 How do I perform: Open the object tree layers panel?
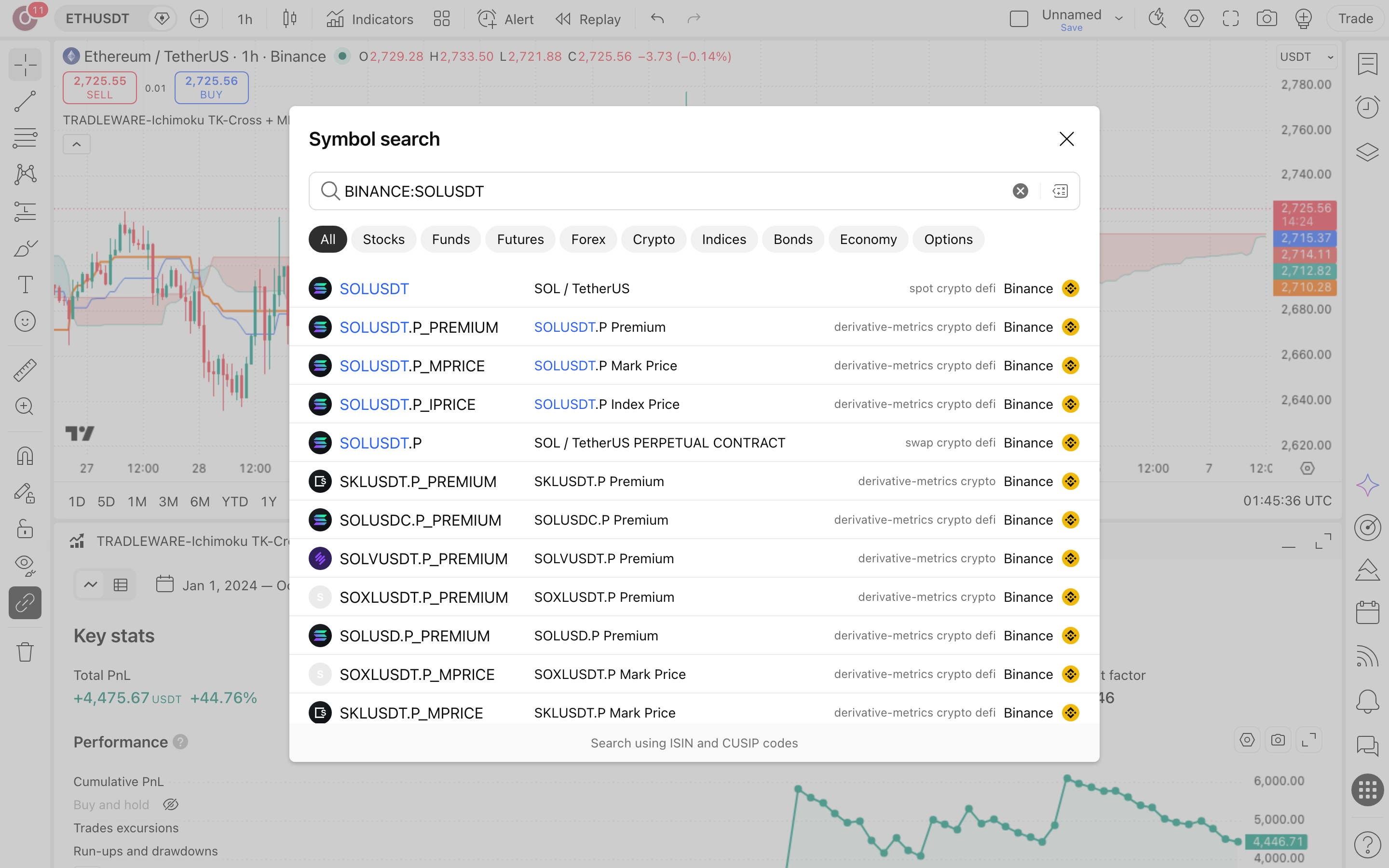[1367, 152]
